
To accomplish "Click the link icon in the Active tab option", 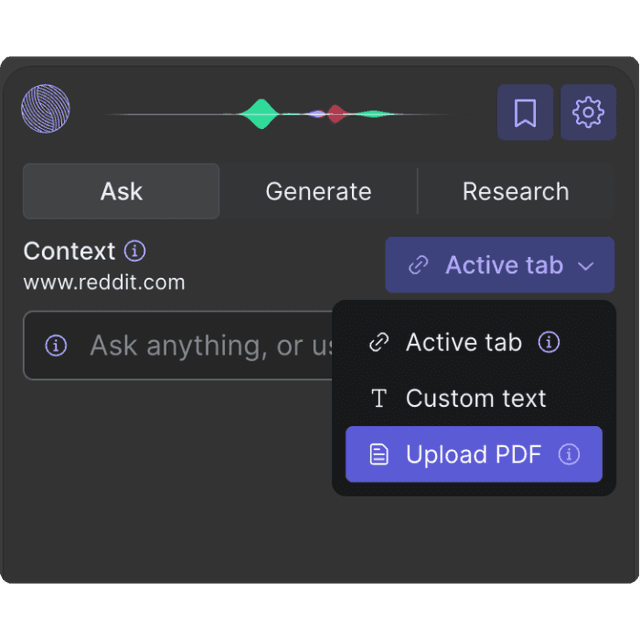I will click(x=379, y=343).
